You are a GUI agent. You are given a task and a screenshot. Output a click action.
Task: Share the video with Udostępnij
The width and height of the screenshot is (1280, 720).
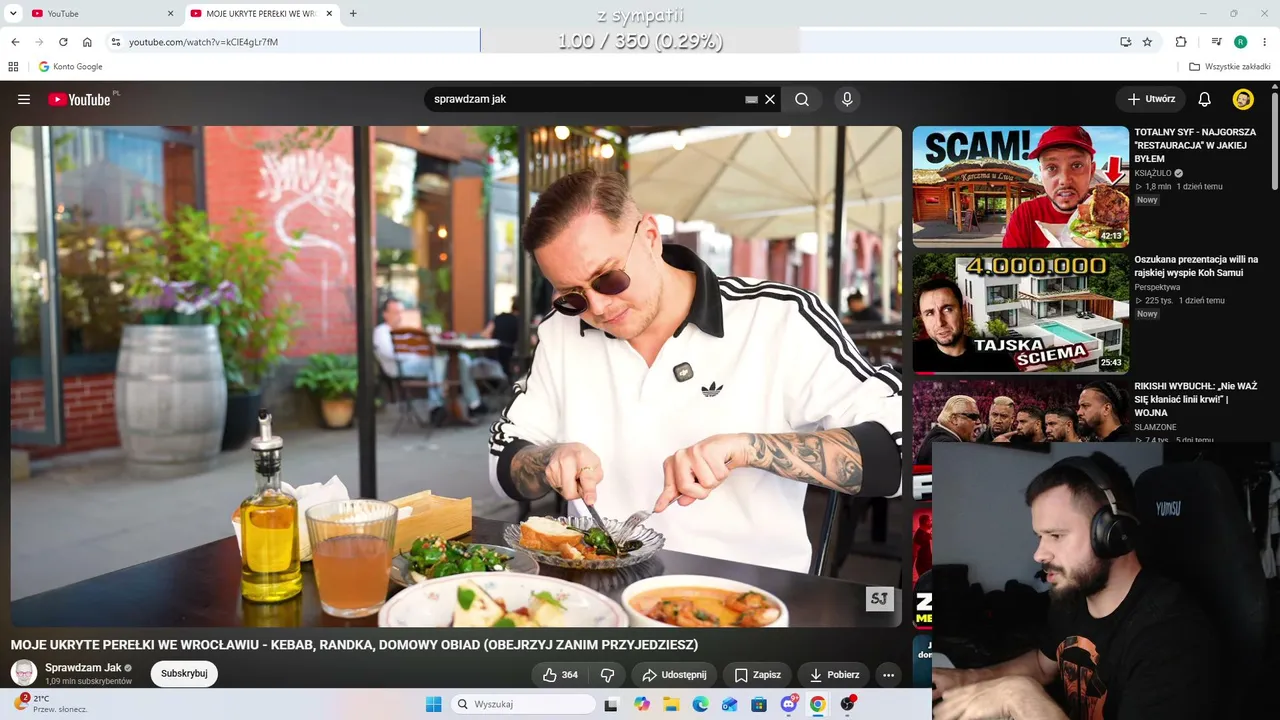click(x=674, y=675)
